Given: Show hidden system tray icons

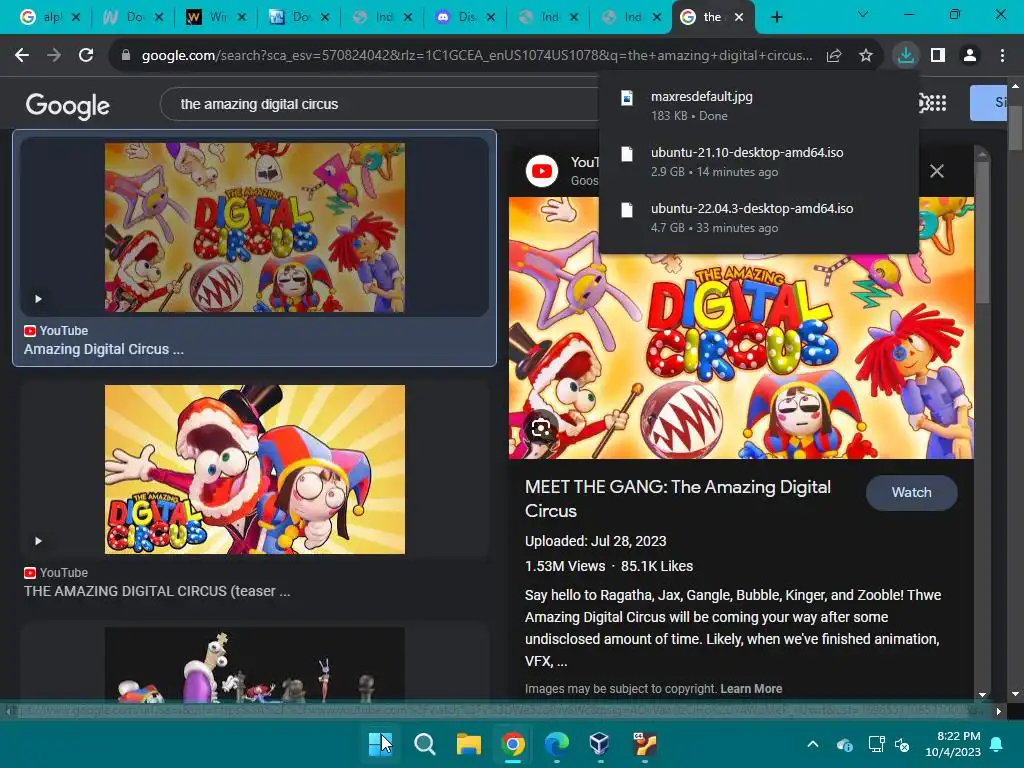Looking at the screenshot, I should point(812,744).
